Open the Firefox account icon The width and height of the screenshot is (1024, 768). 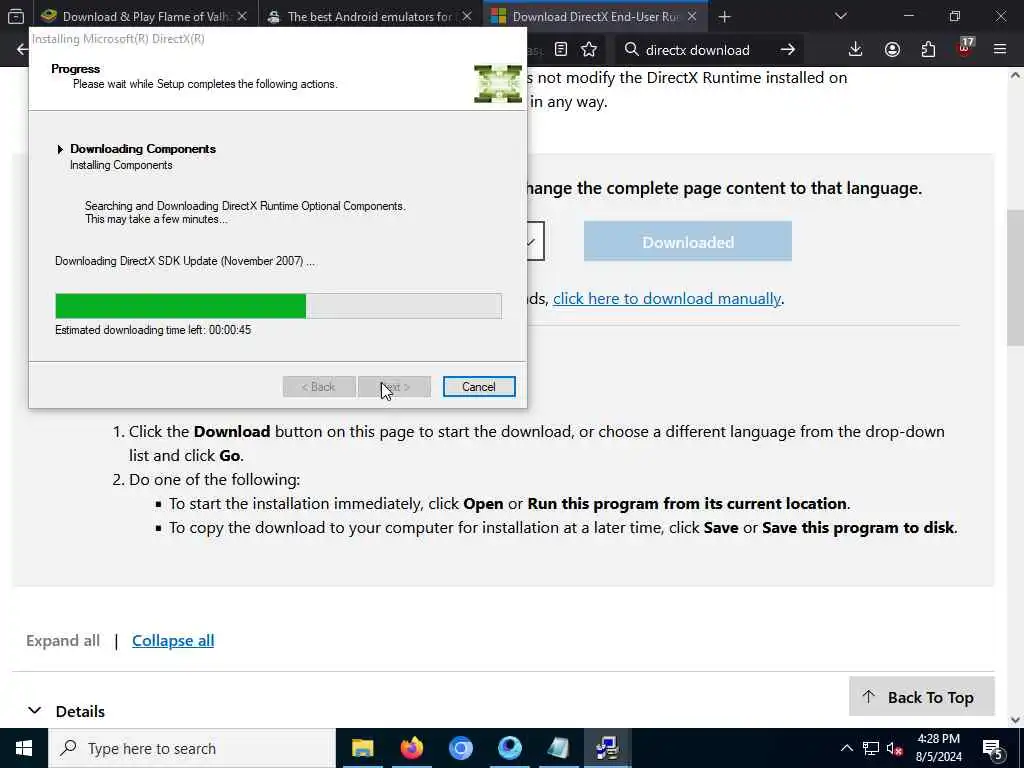tap(892, 50)
